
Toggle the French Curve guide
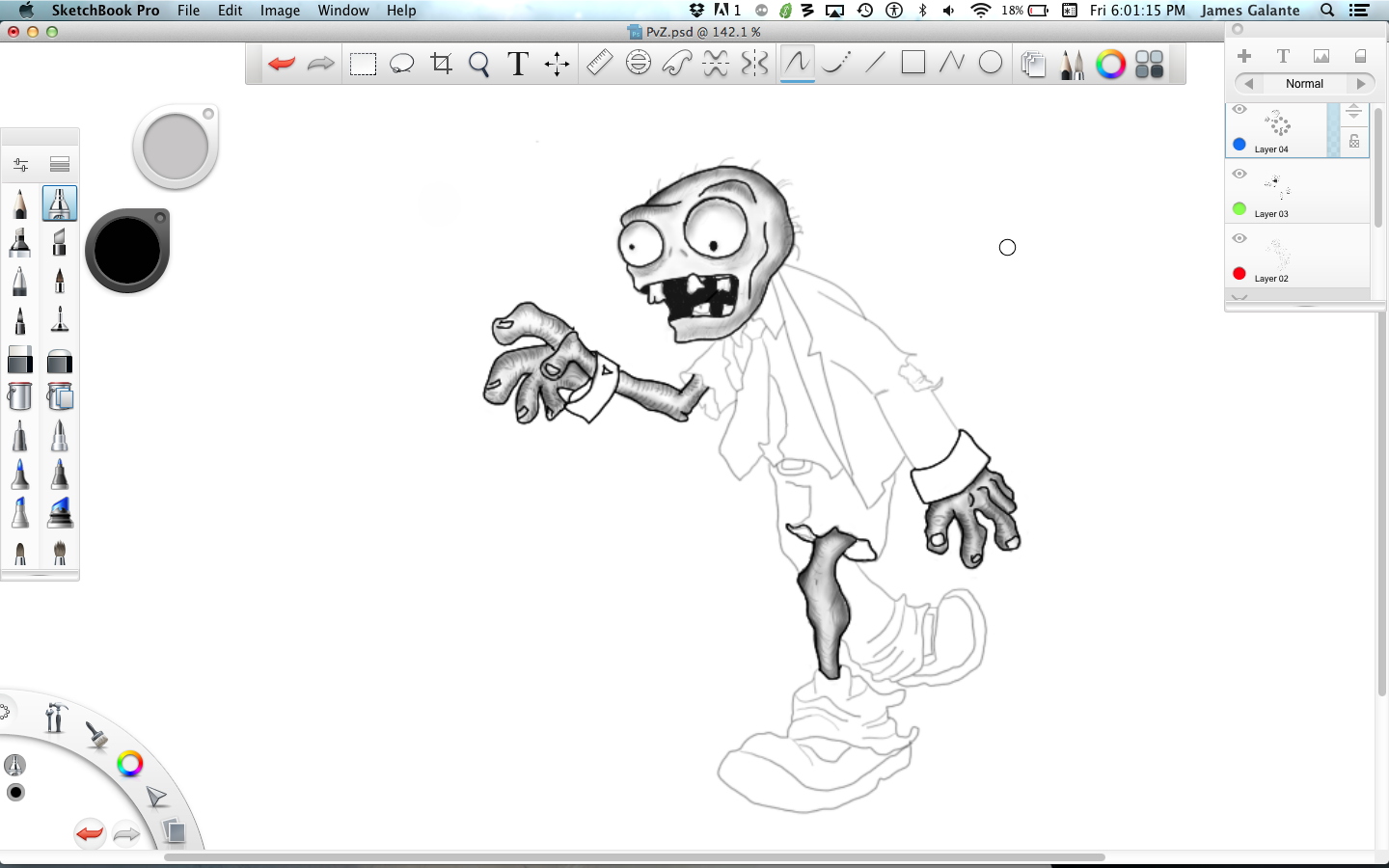[677, 64]
